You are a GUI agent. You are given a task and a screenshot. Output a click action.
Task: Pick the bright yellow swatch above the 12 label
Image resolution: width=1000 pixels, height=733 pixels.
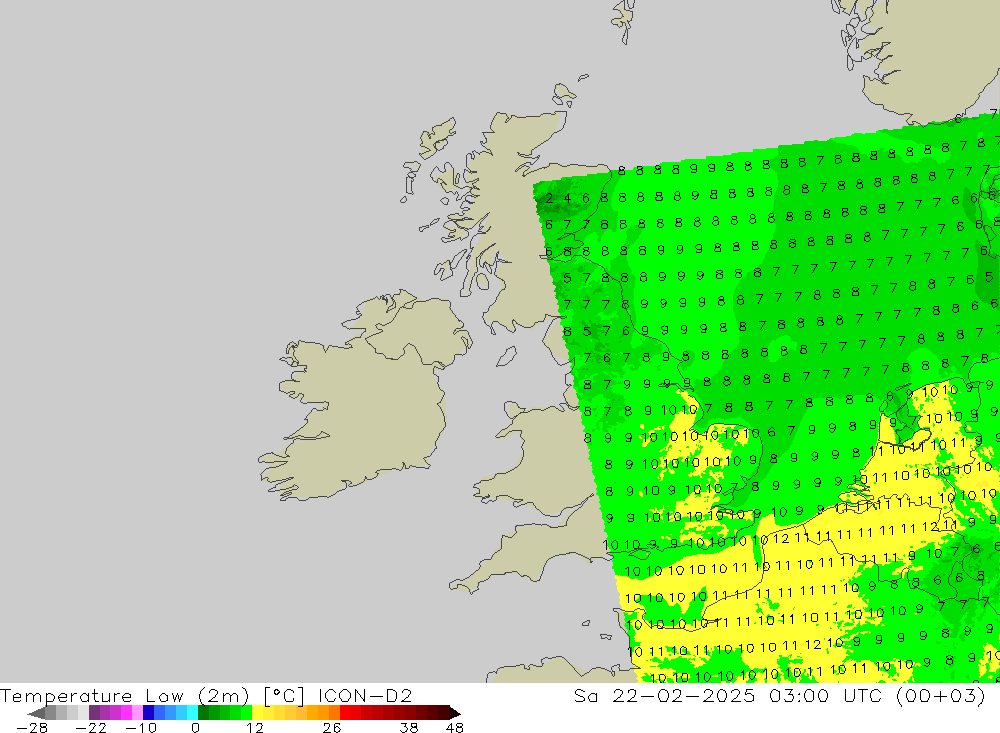tap(258, 713)
